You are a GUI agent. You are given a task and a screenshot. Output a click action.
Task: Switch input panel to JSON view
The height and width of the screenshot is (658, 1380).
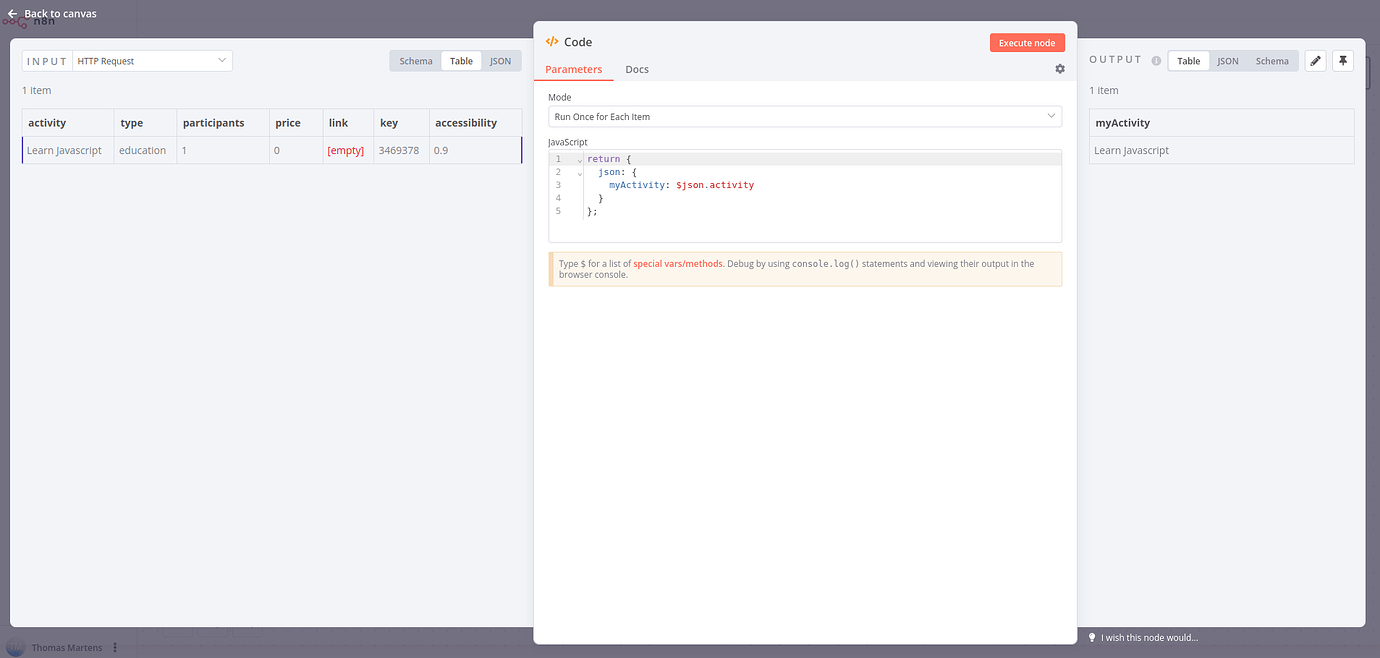(x=500, y=60)
